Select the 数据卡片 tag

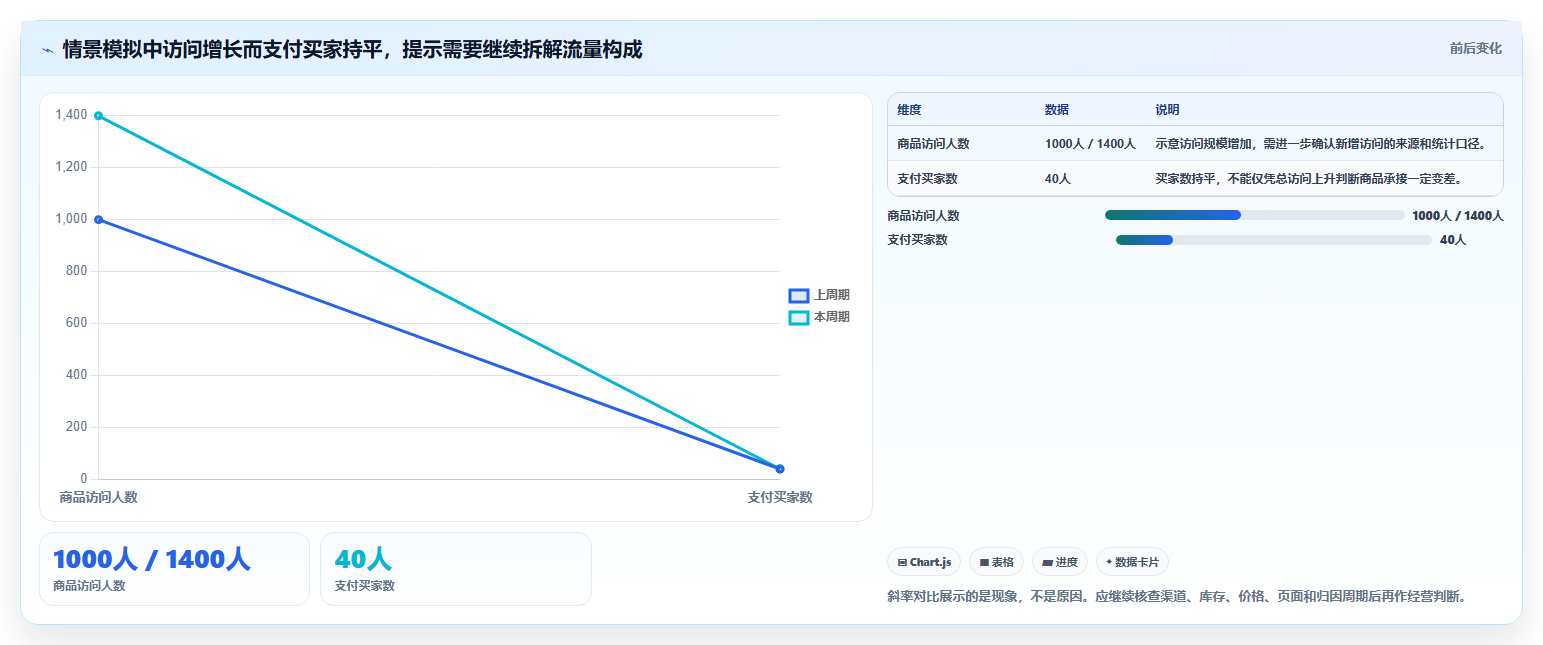pyautogui.click(x=1132, y=562)
